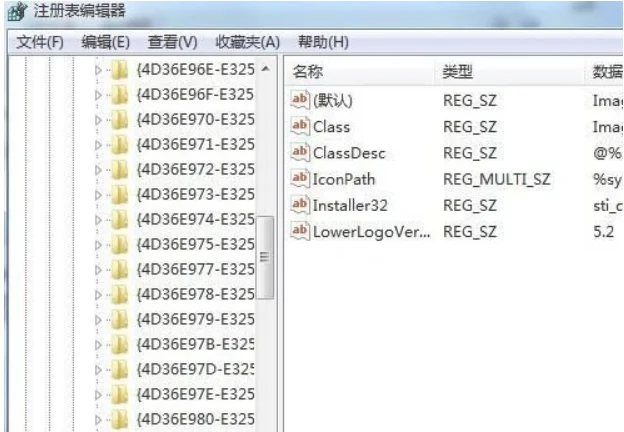624x432 pixels.
Task: Click the ab icon beside ClassDesc
Action: (x=300, y=152)
